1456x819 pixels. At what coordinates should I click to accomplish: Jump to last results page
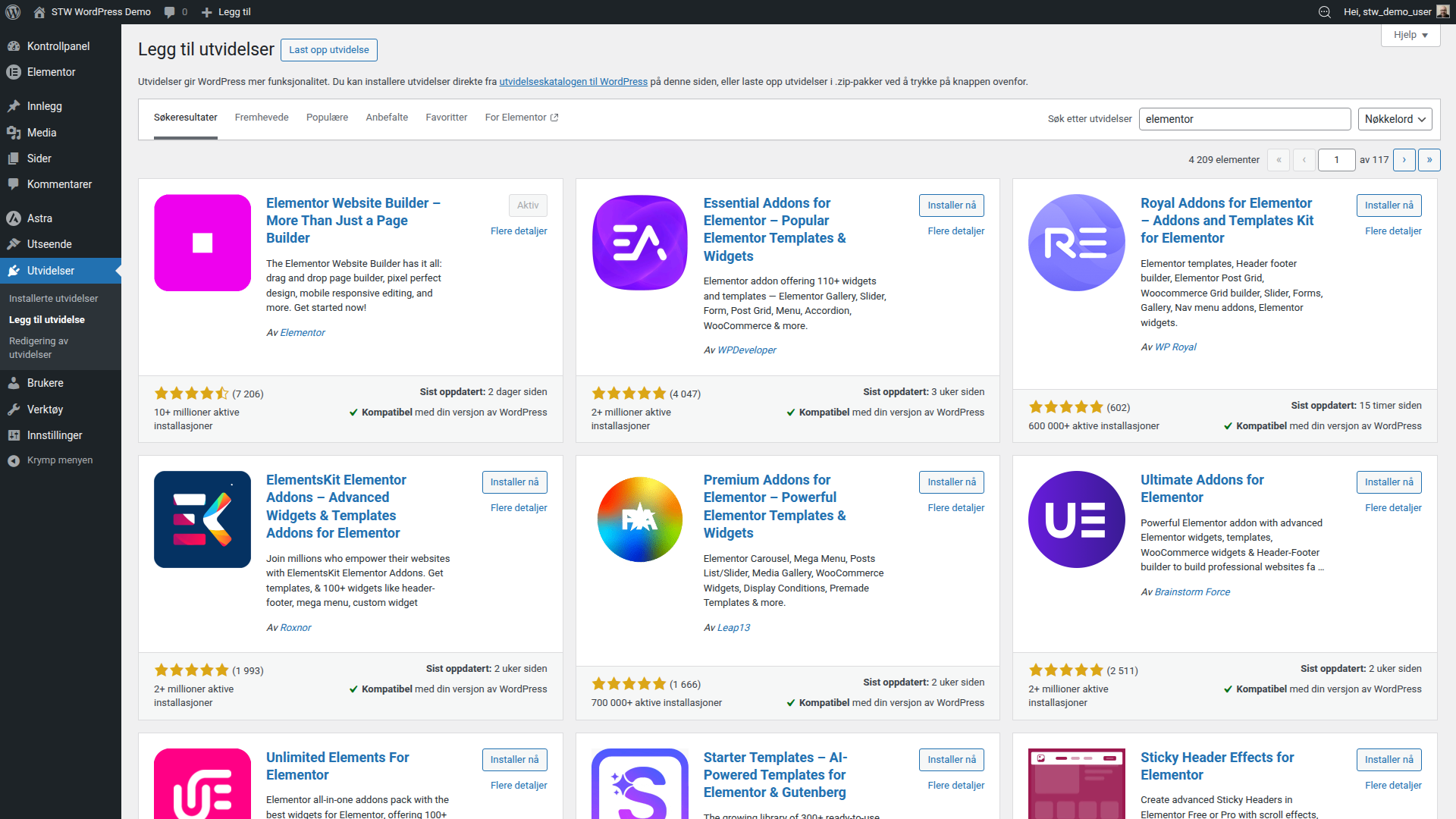click(x=1429, y=160)
